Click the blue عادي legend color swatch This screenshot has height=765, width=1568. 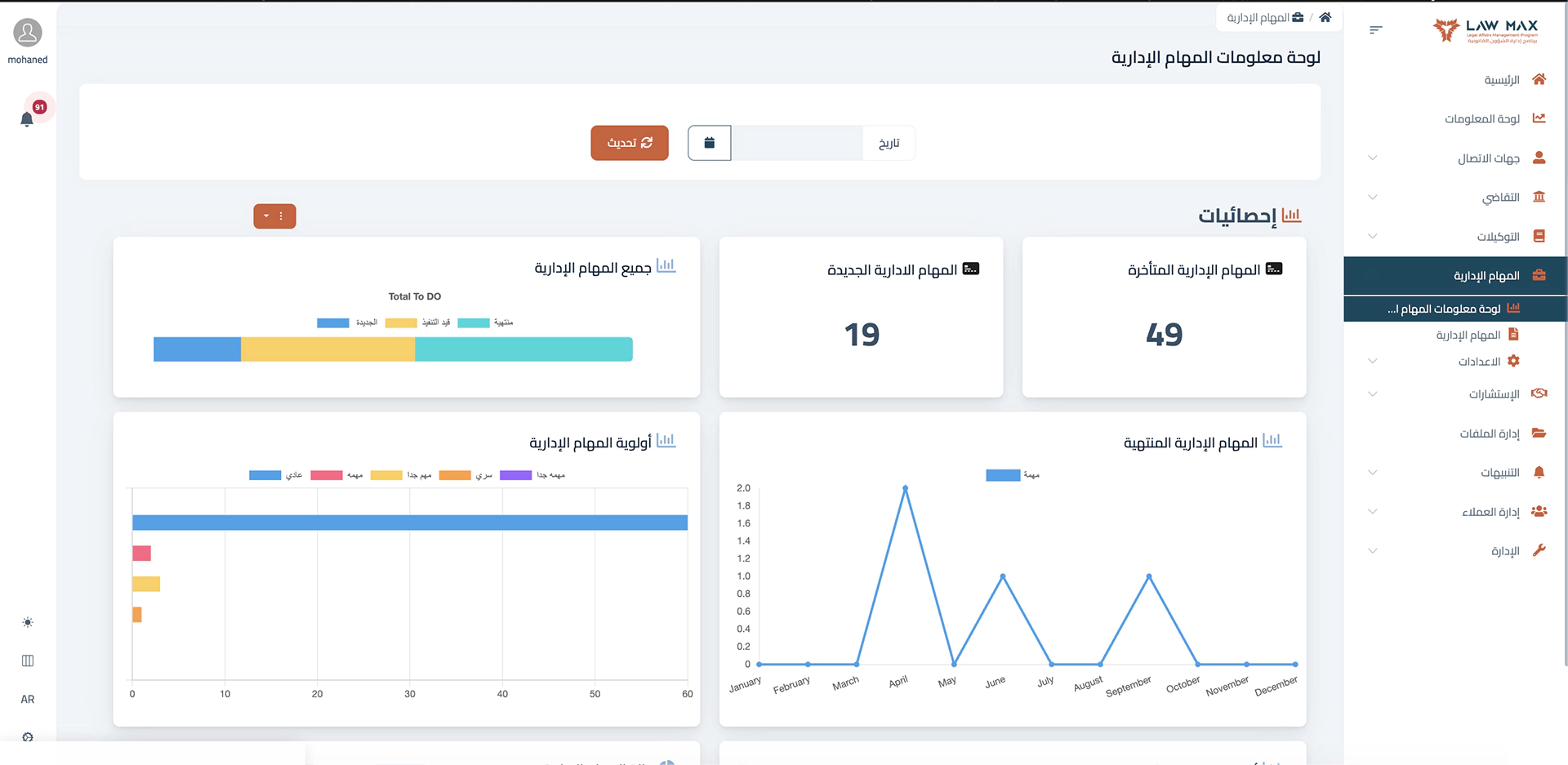tap(265, 475)
